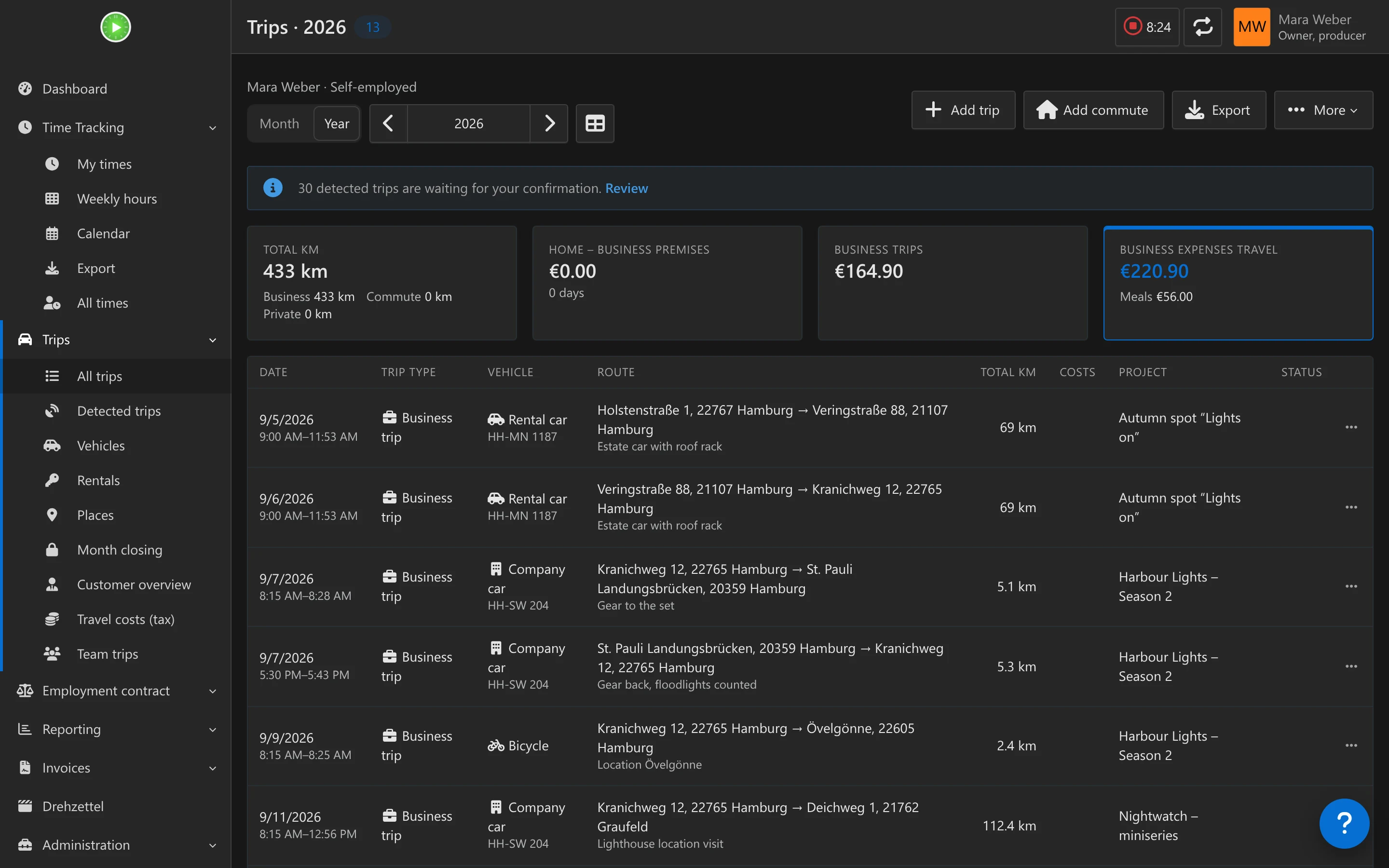Open the More dropdown menu

1323,110
